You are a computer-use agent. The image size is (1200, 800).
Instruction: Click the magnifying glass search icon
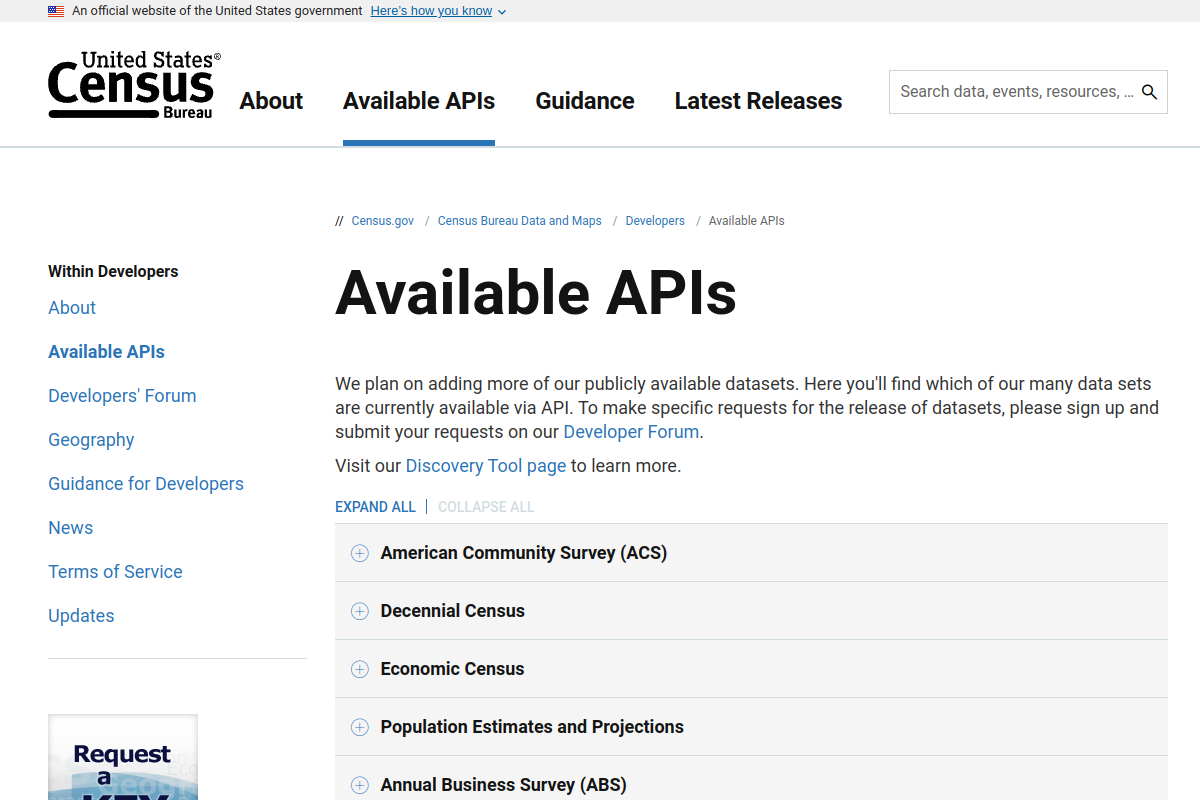pyautogui.click(x=1149, y=92)
